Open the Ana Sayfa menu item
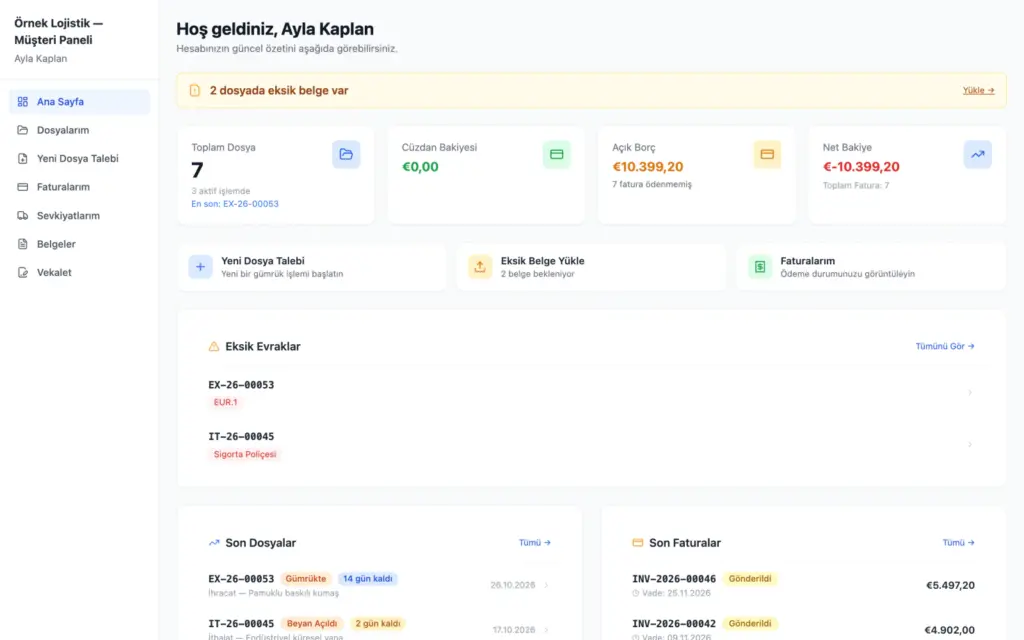The height and width of the screenshot is (640, 1024). pos(80,102)
